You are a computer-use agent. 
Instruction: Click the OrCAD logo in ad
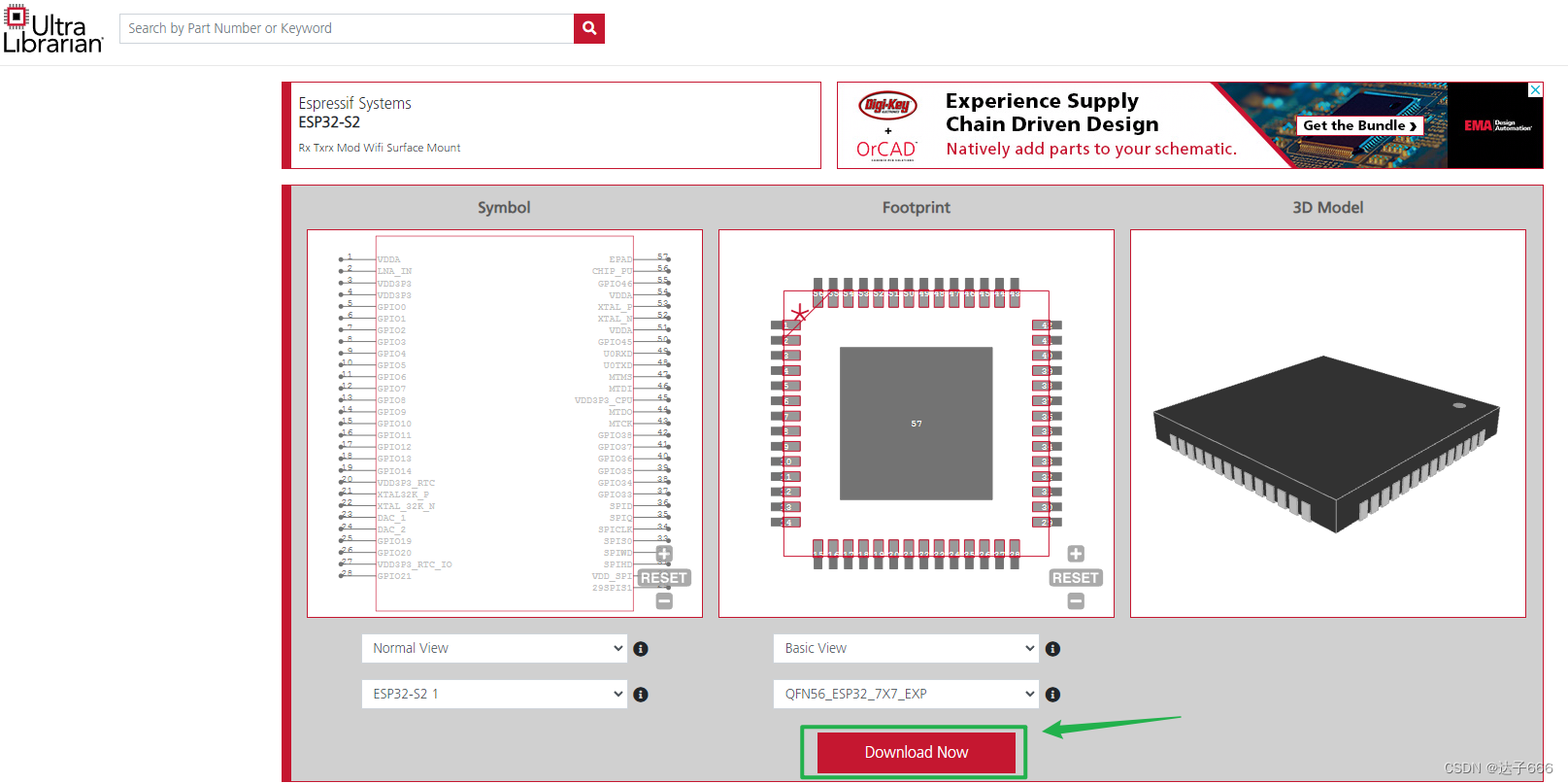pyautogui.click(x=886, y=150)
